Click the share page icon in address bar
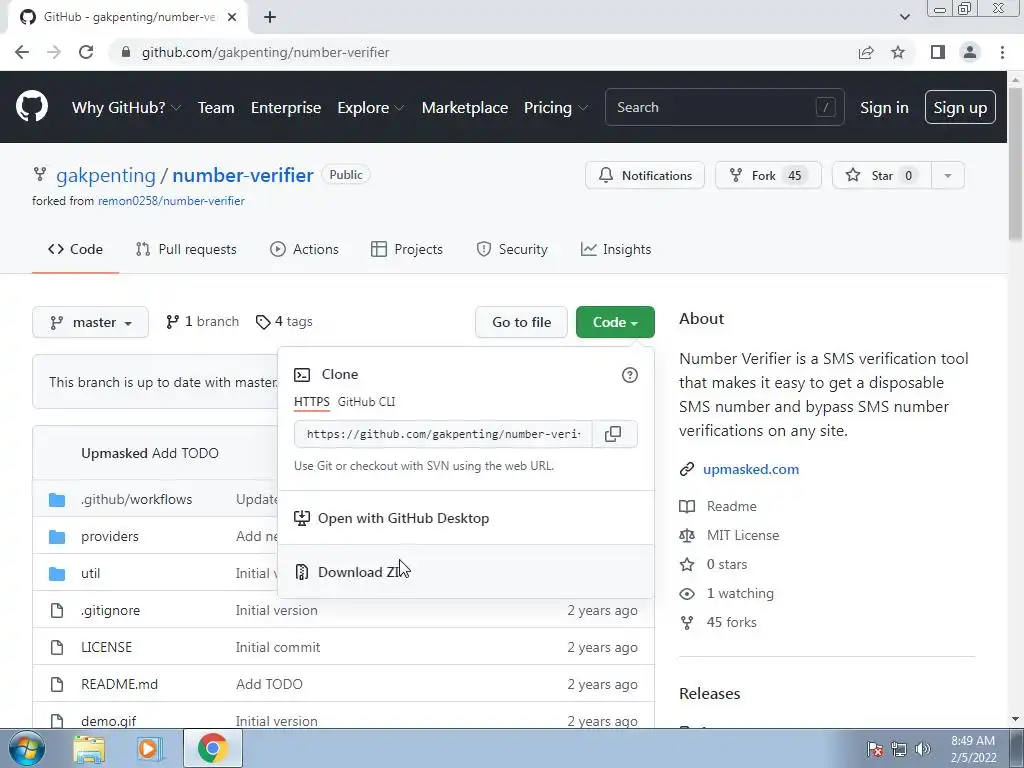Screen dimensions: 1024x768 tap(866, 52)
